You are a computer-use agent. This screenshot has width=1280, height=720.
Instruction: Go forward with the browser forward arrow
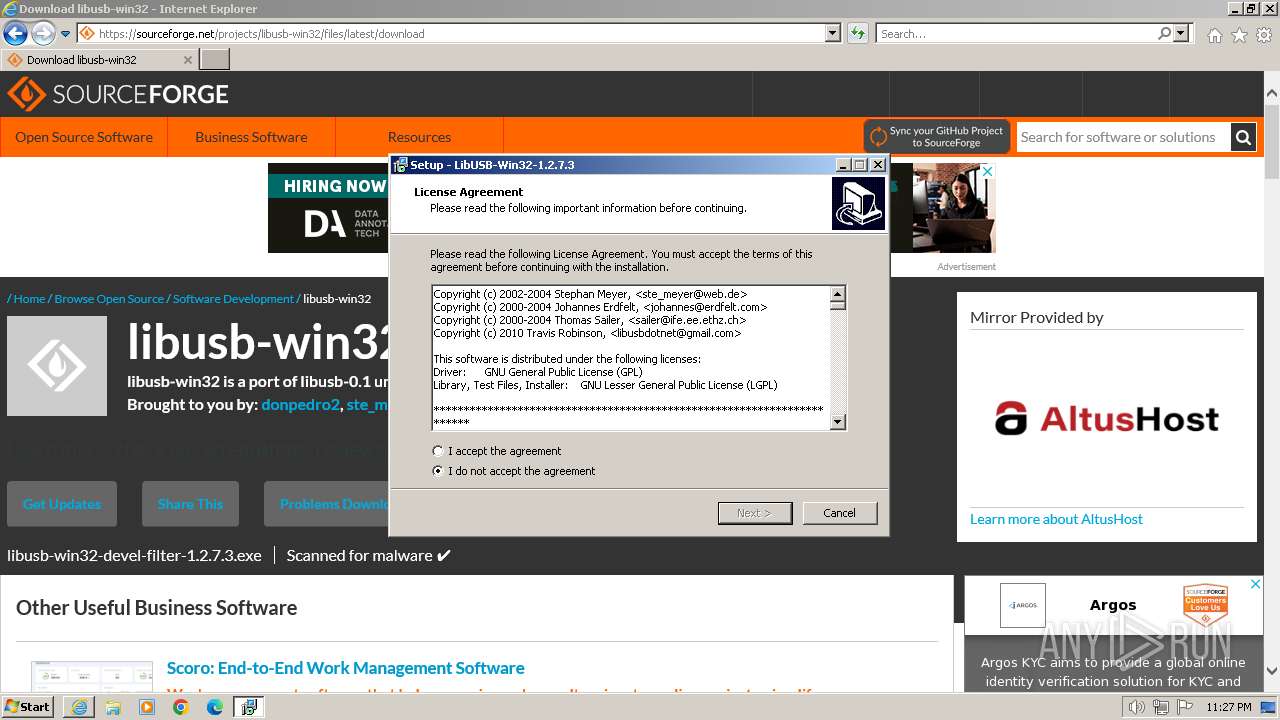pos(43,33)
